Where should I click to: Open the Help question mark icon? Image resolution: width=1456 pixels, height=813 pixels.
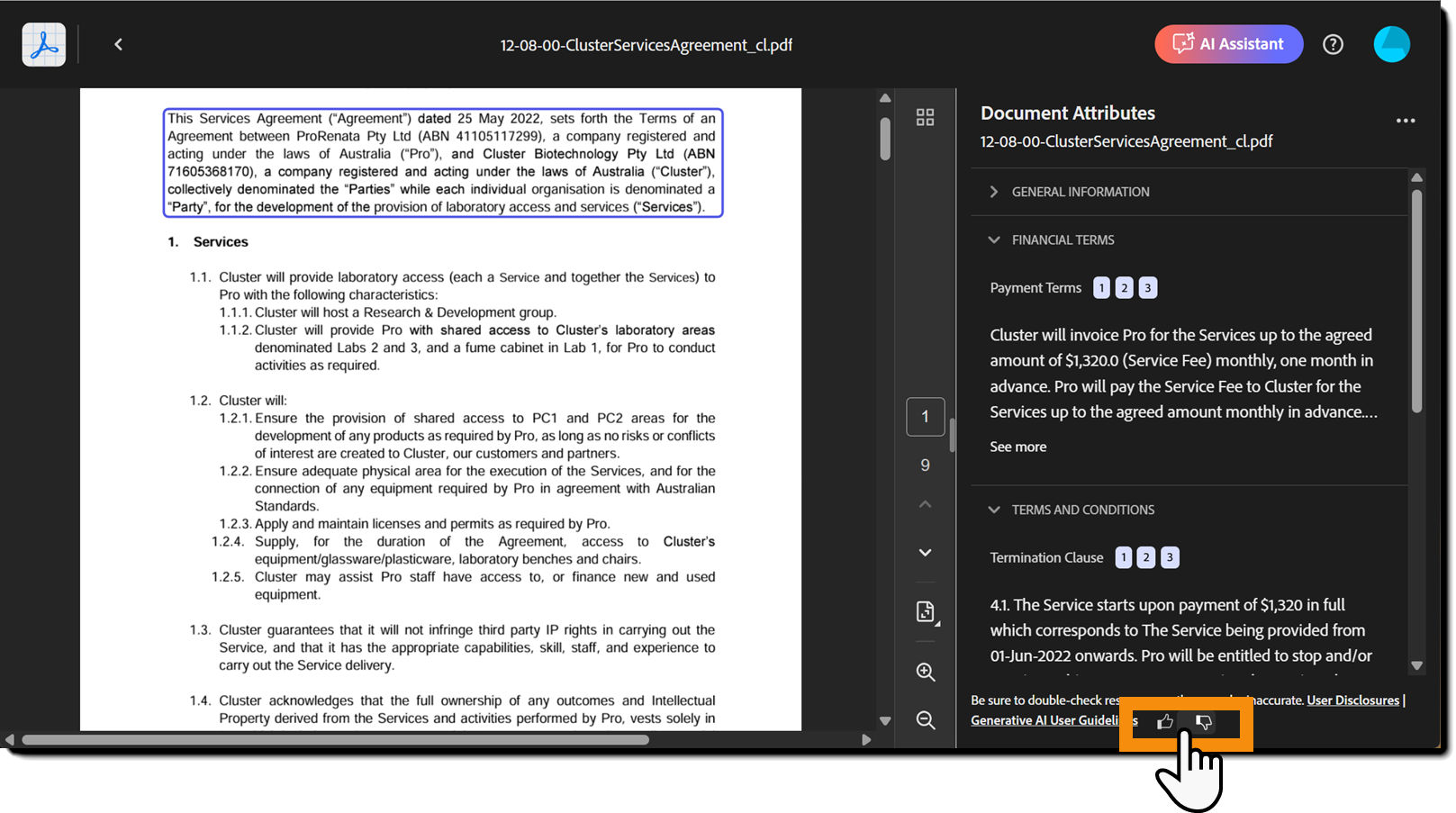click(1333, 44)
